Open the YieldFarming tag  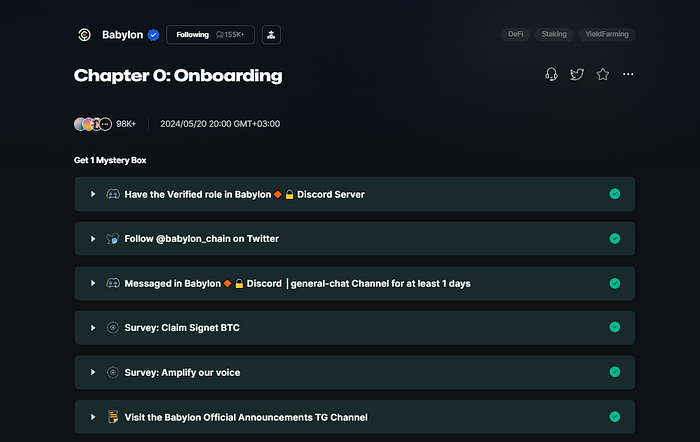[x=607, y=34]
